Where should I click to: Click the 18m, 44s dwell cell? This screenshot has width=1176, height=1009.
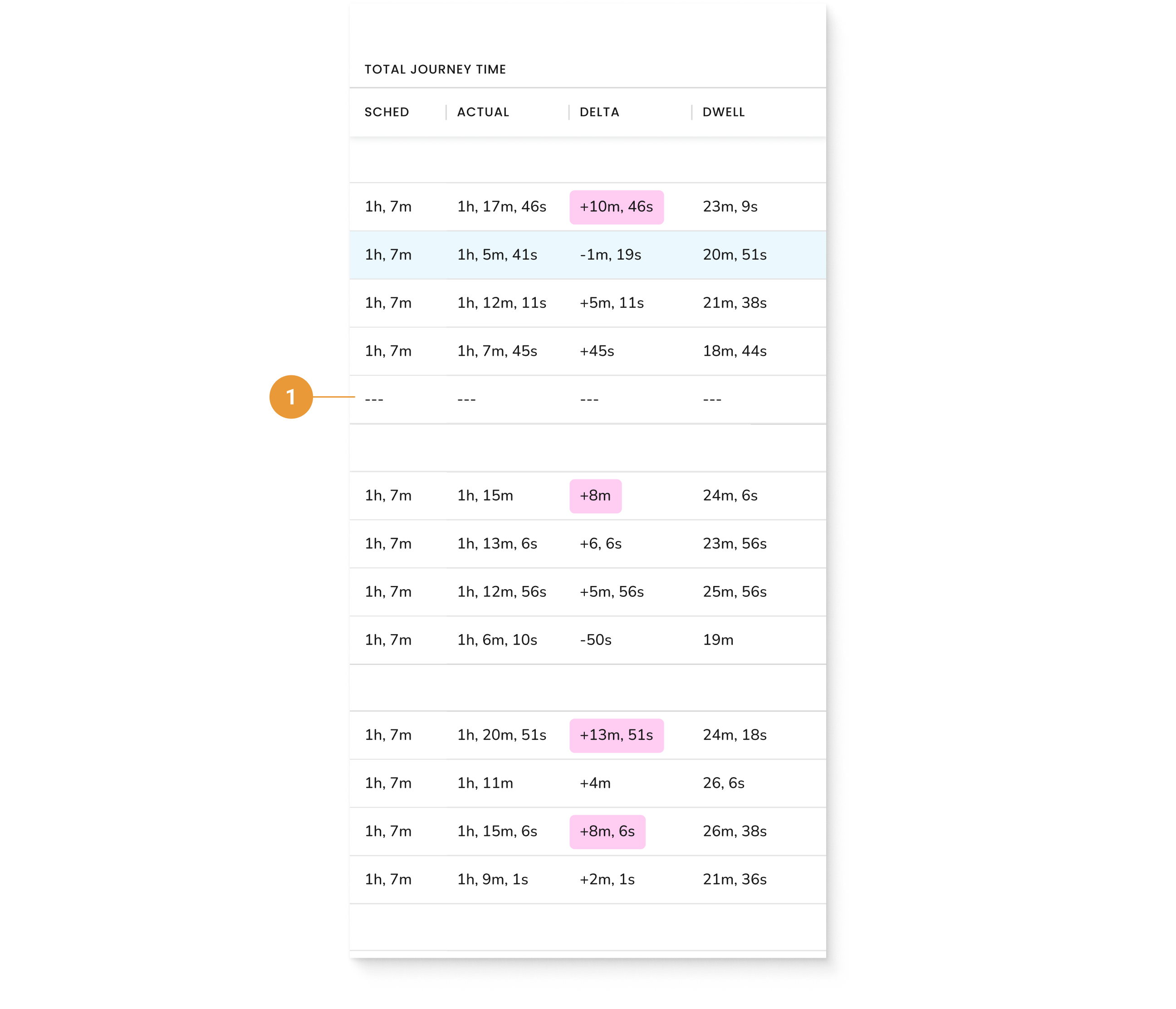tap(735, 351)
